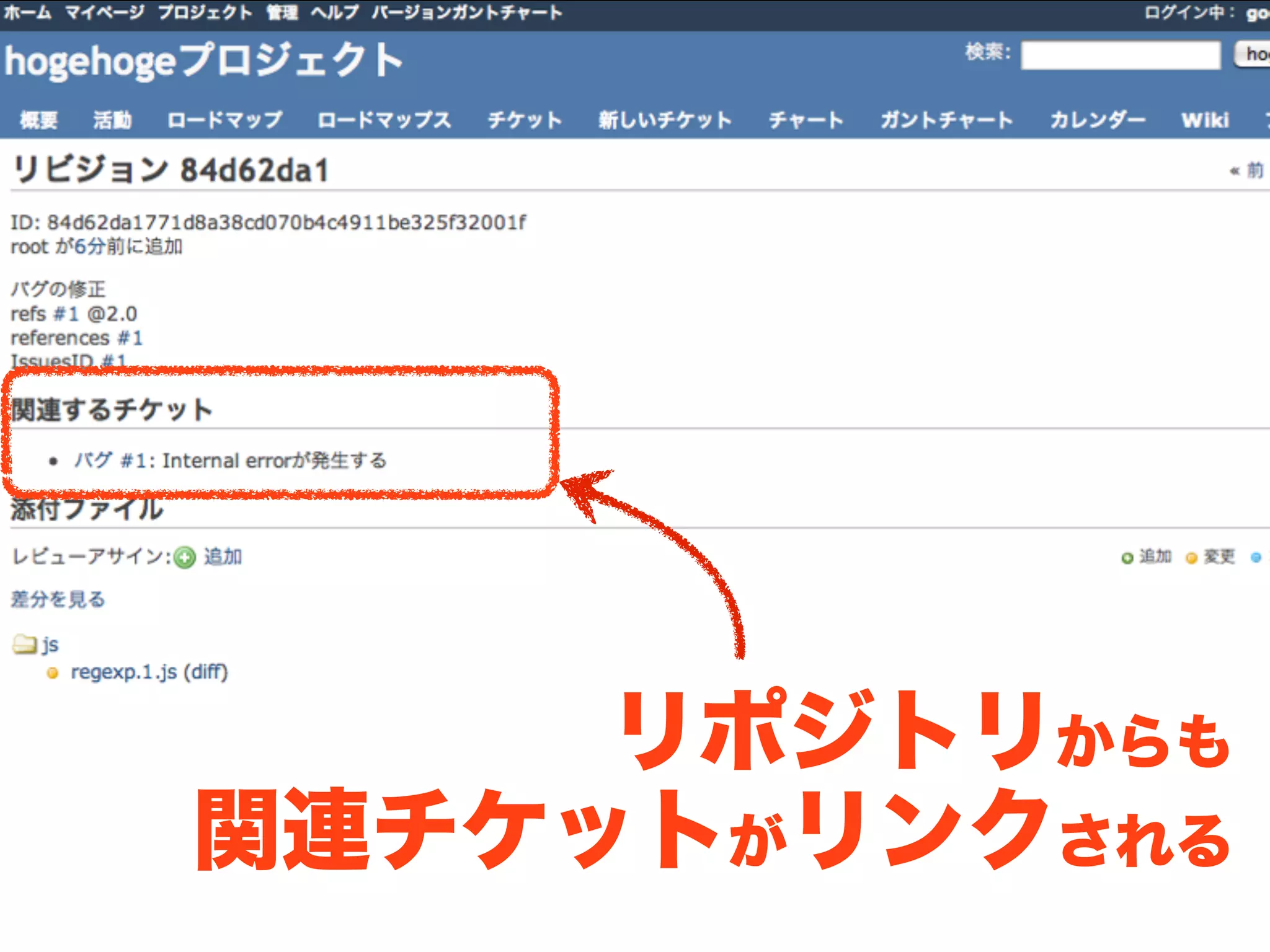Open related ticket バグ #1
The width and height of the screenshot is (1270, 952).
click(x=109, y=461)
